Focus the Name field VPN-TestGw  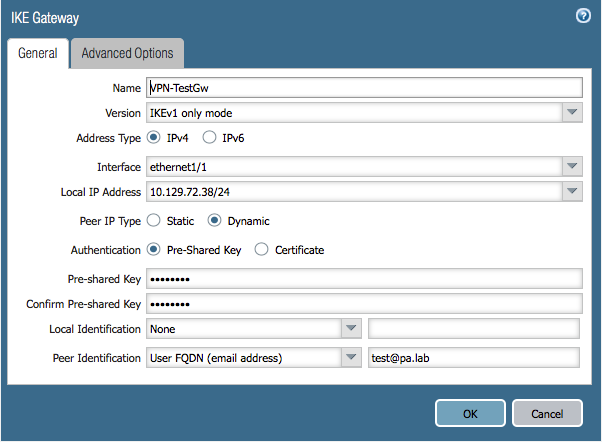[364, 88]
